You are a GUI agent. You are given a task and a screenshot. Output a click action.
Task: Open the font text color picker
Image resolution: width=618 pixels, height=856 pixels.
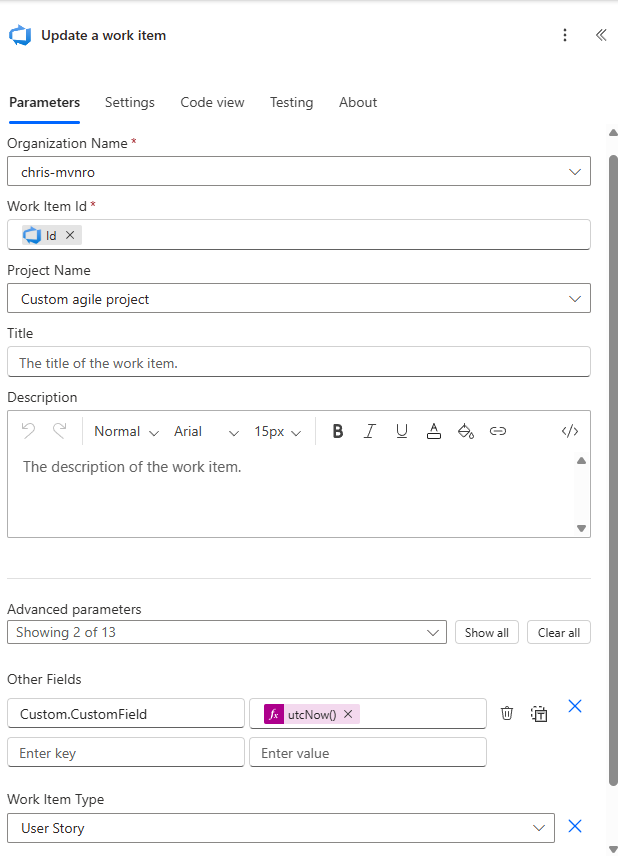click(x=434, y=431)
